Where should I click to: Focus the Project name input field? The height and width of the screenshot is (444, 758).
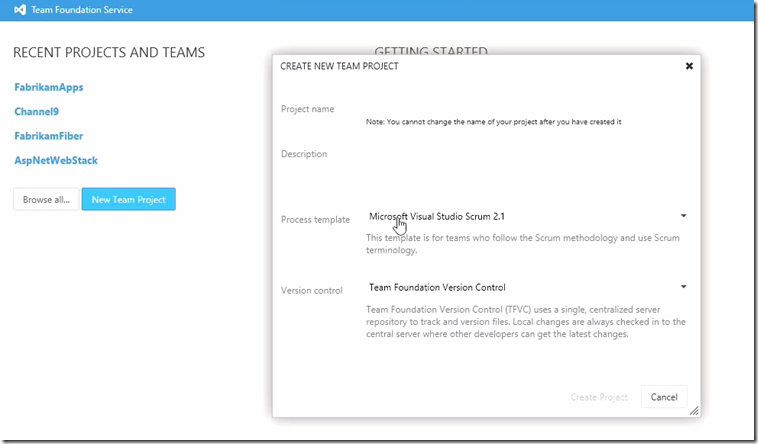click(x=527, y=107)
